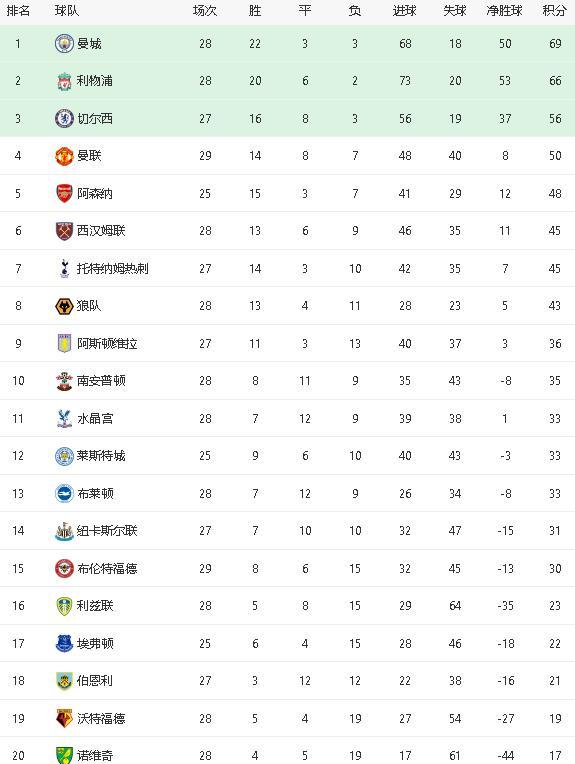Open the 阿斯顿维拉 team link

click(x=107, y=344)
